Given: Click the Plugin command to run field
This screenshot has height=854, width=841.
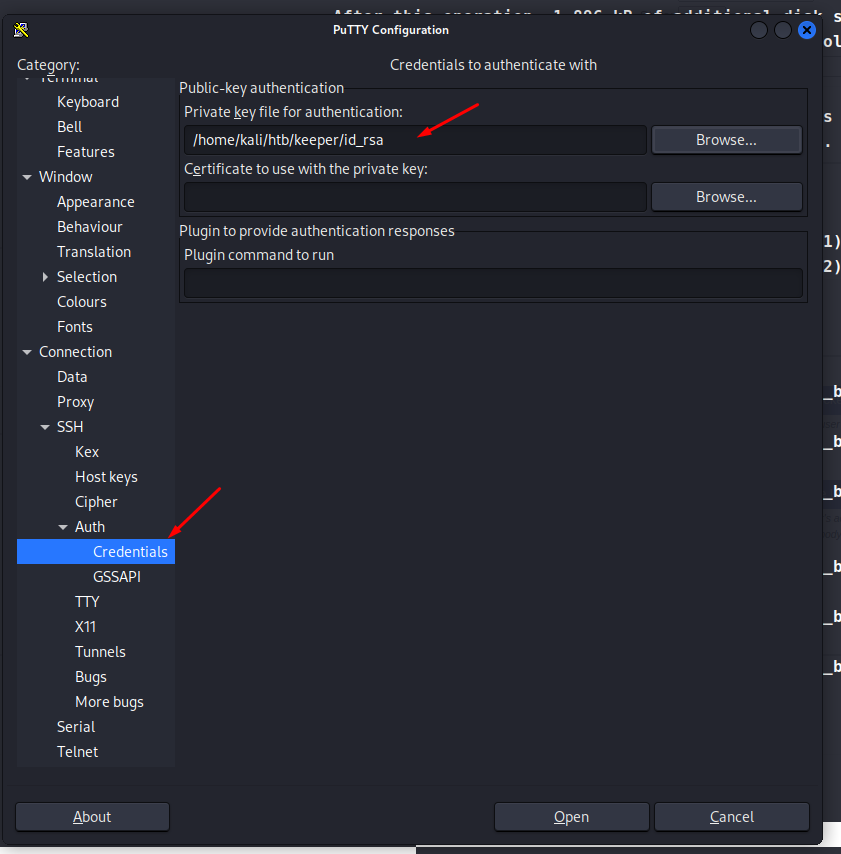Looking at the screenshot, I should click(x=493, y=283).
